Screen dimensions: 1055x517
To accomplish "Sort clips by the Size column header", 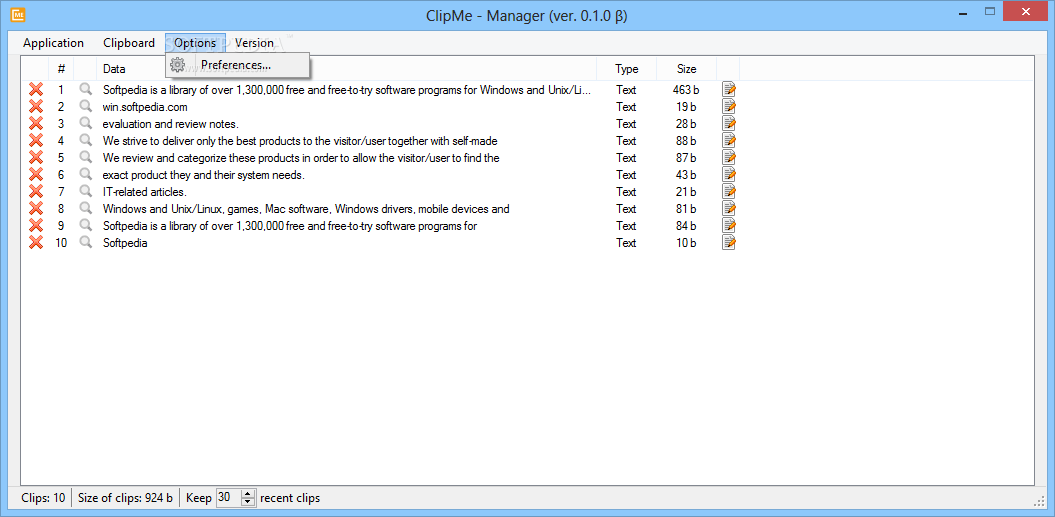I will [686, 69].
